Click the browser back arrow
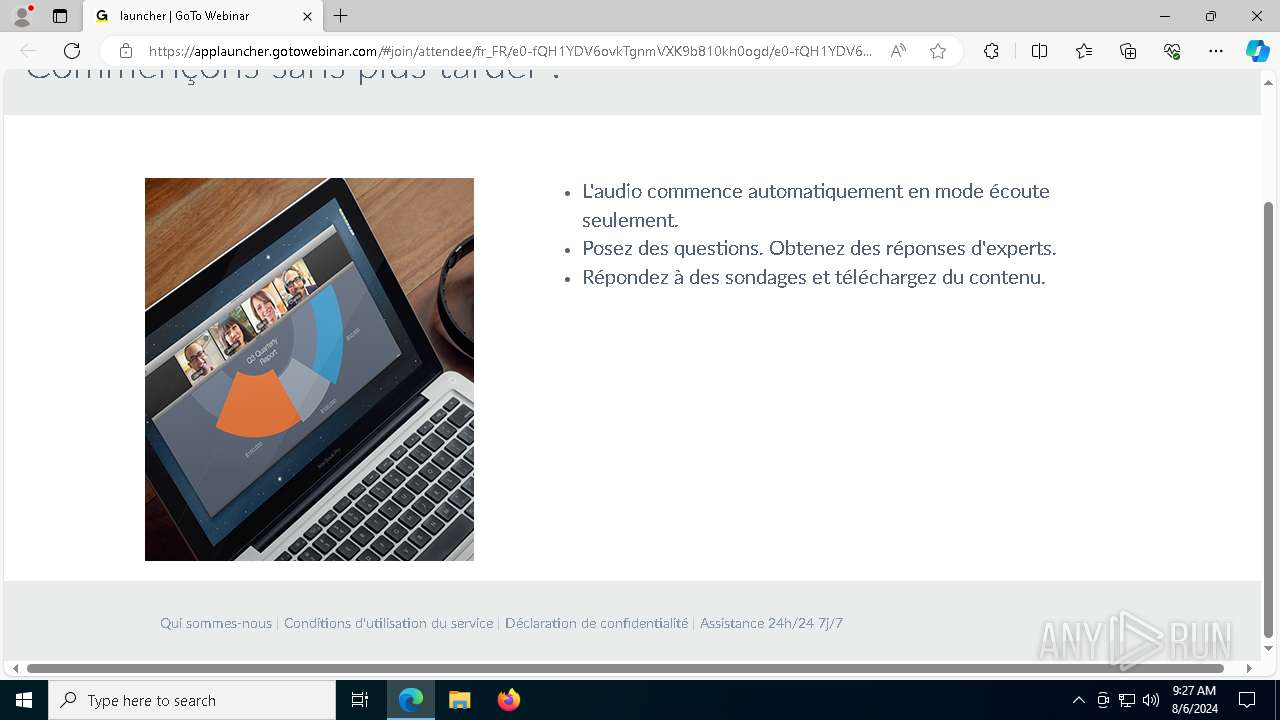This screenshot has width=1280, height=720. coord(28,51)
